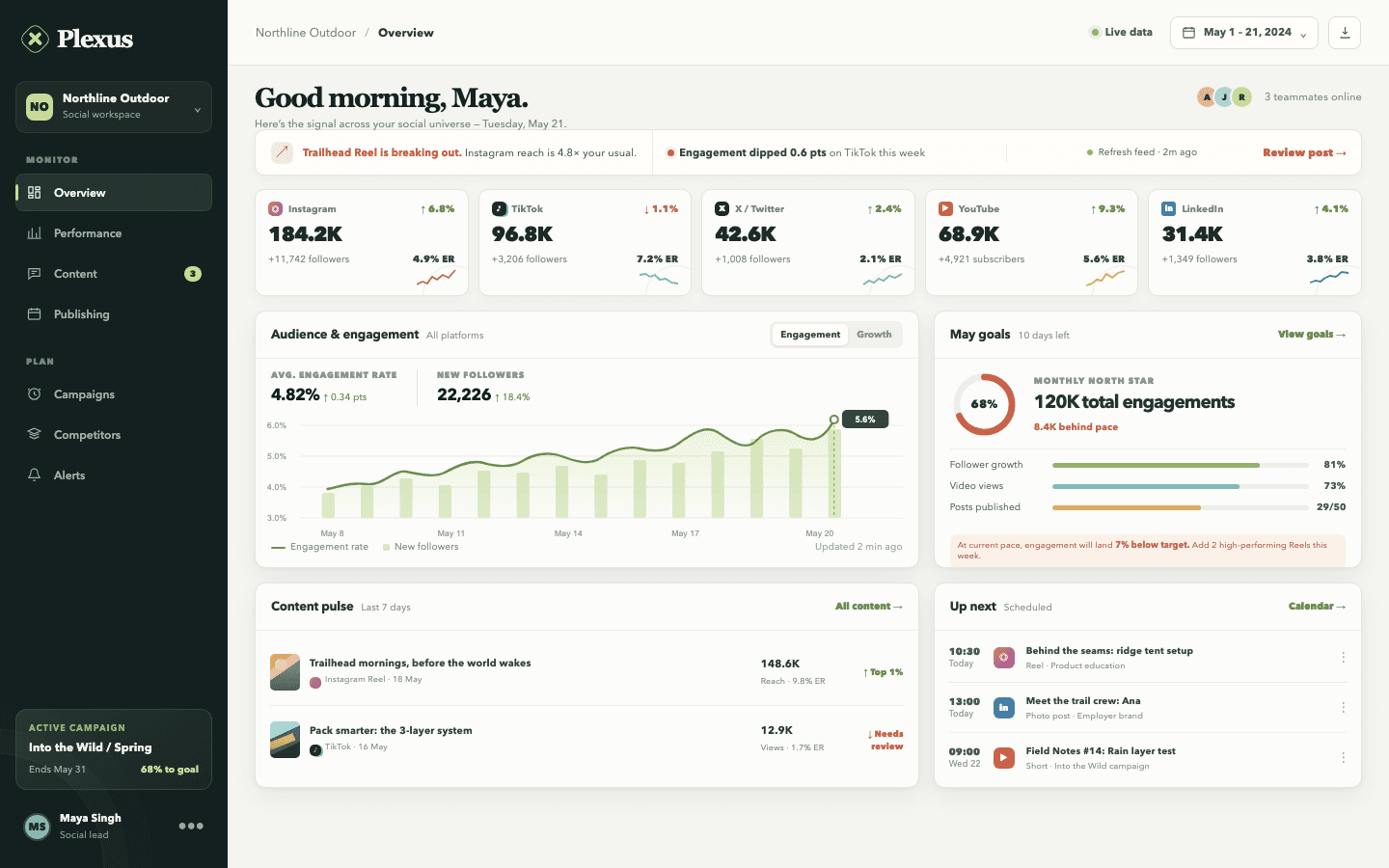Image resolution: width=1389 pixels, height=868 pixels.
Task: Click teammate avatar R
Action: (x=1242, y=96)
